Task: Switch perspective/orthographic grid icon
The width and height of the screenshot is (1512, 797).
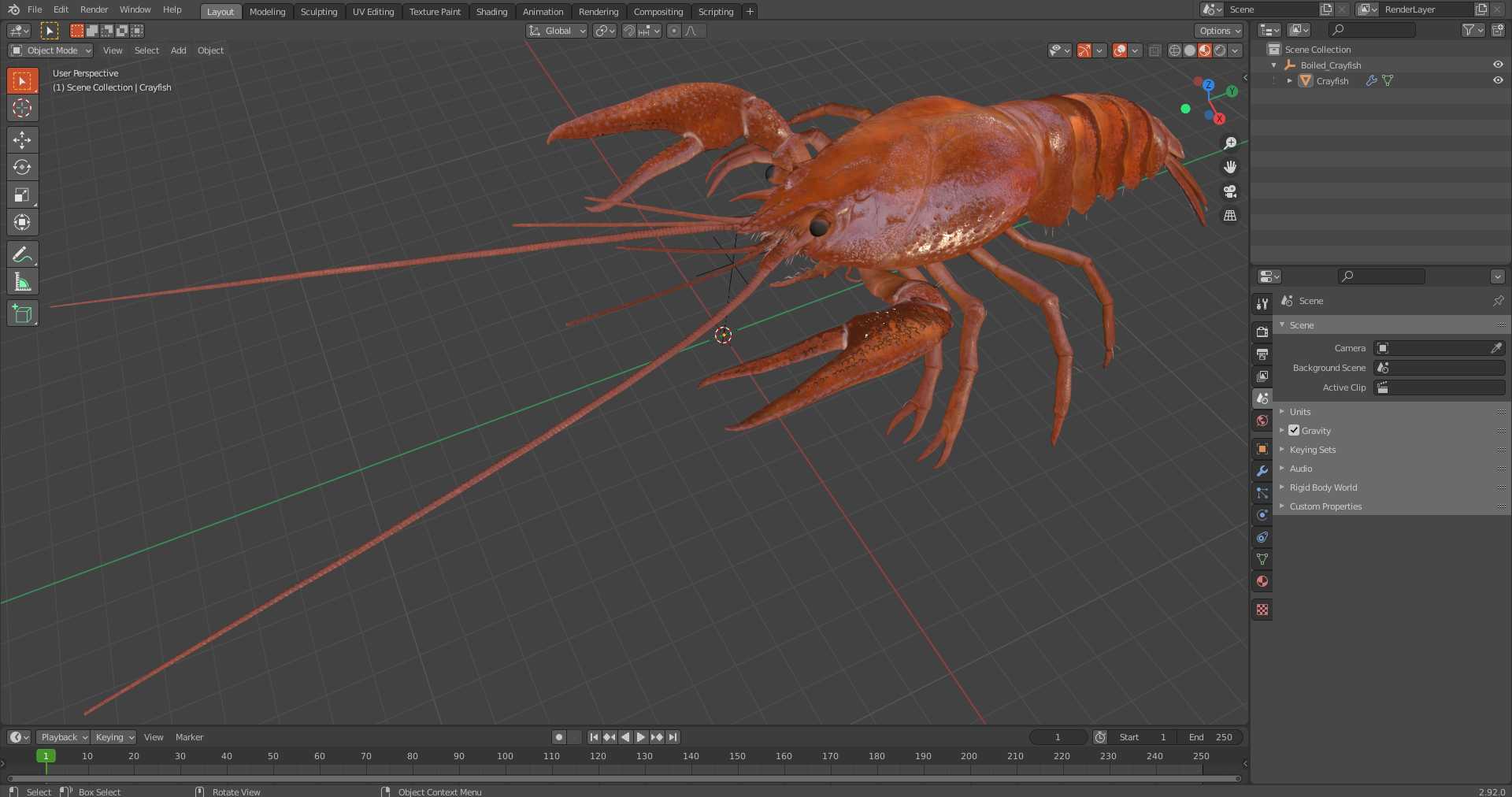Action: (x=1229, y=215)
